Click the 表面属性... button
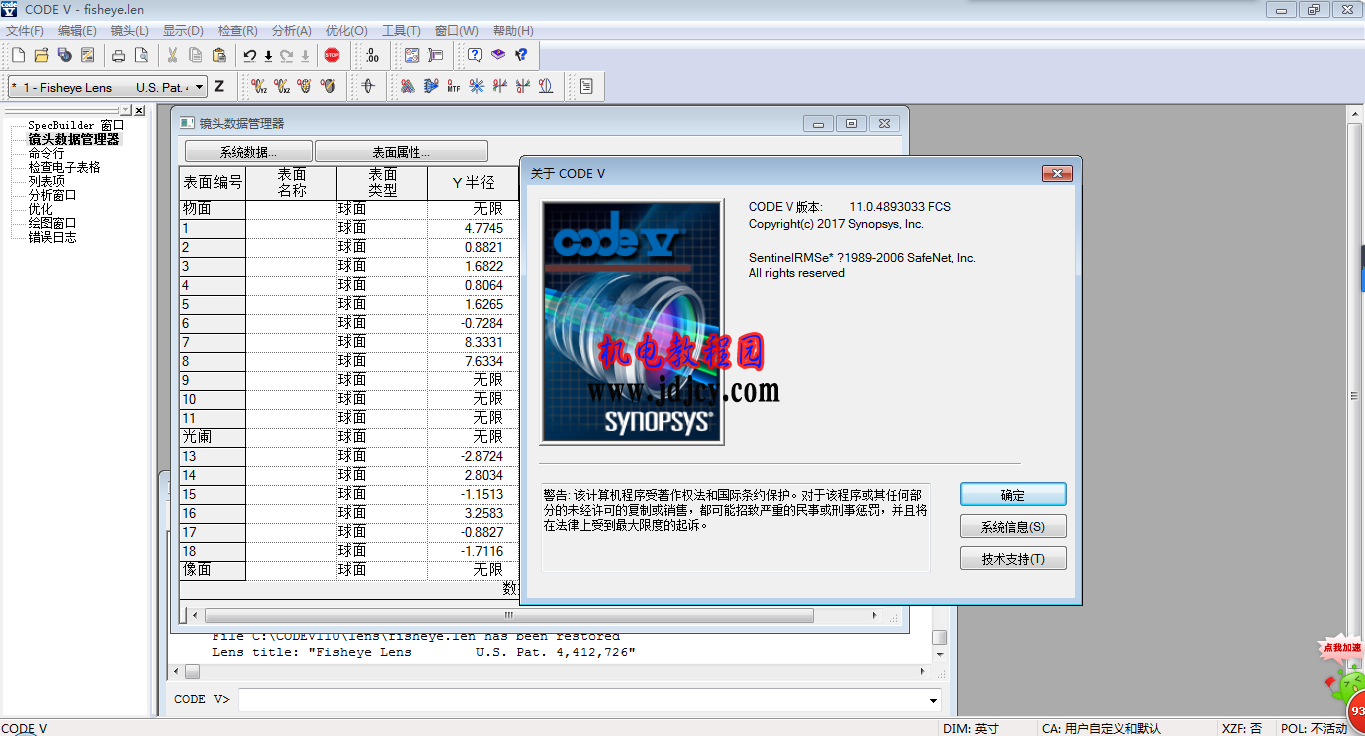 pos(401,152)
